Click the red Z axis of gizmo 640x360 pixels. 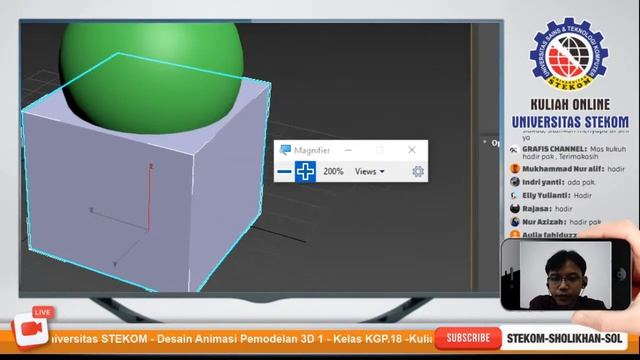pyautogui.click(x=150, y=198)
